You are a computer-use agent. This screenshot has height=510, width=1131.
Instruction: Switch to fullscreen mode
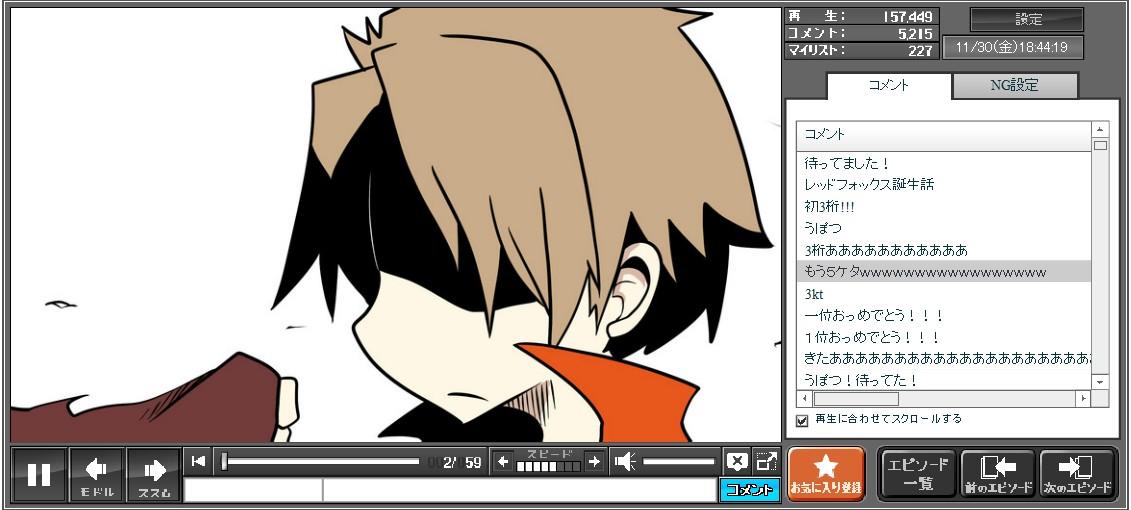click(766, 461)
